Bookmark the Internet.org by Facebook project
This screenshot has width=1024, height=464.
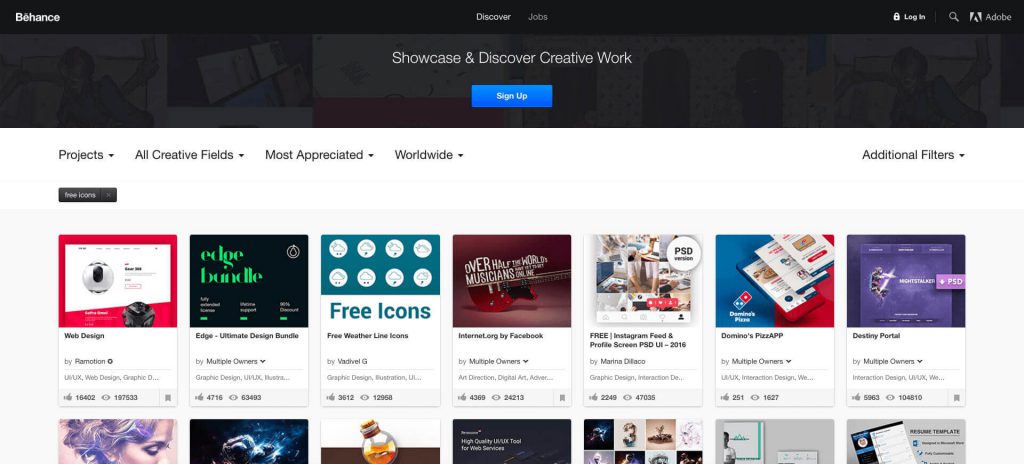(562, 397)
